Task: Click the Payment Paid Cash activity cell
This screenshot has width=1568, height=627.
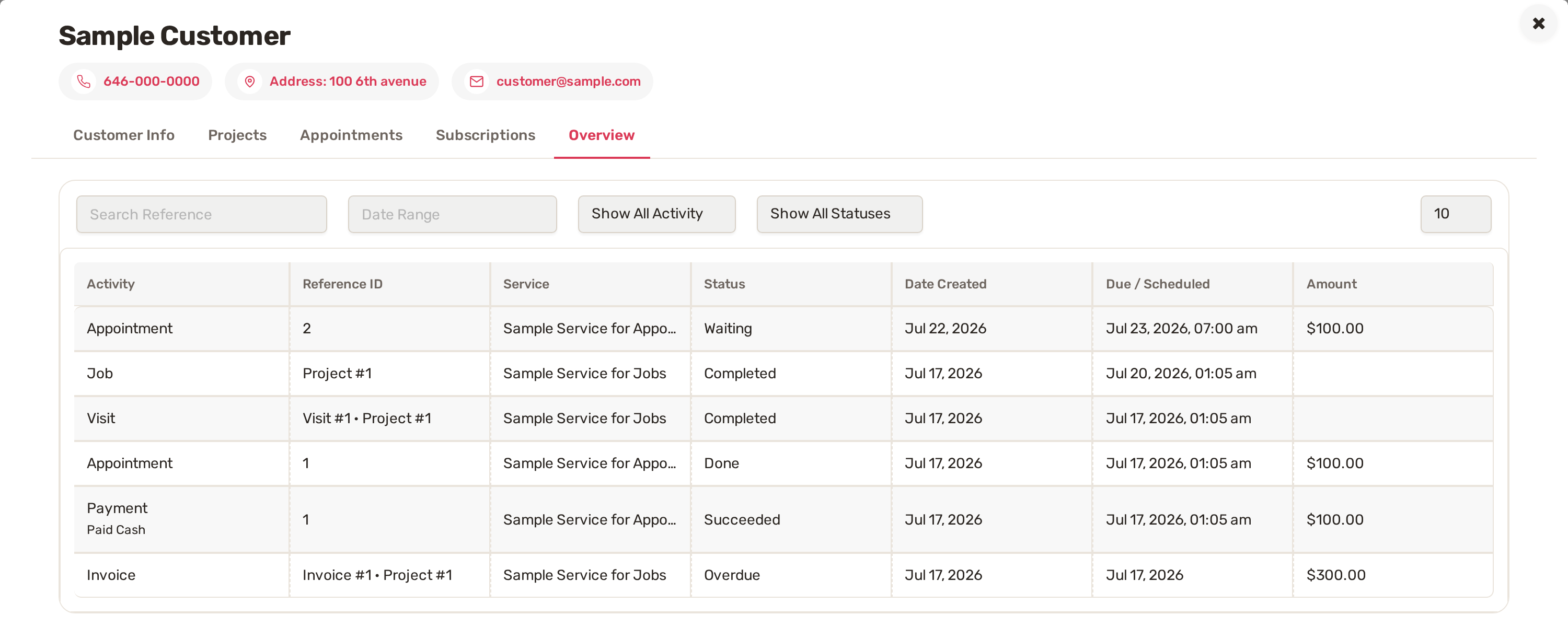Action: tap(181, 519)
